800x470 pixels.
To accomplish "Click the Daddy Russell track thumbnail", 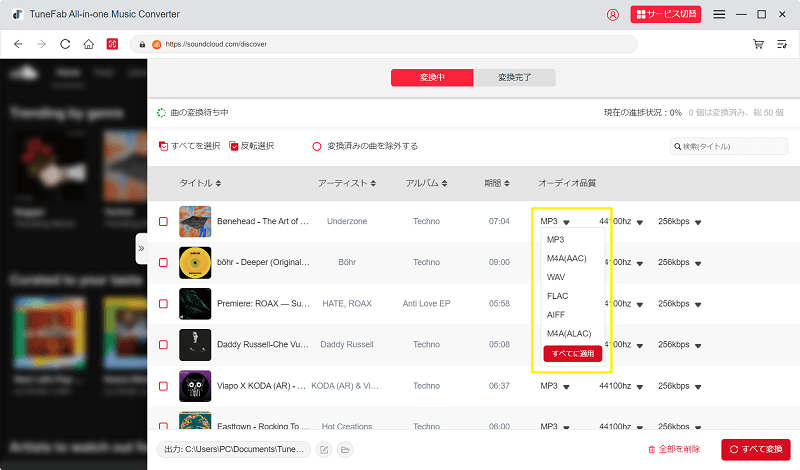I will point(195,344).
